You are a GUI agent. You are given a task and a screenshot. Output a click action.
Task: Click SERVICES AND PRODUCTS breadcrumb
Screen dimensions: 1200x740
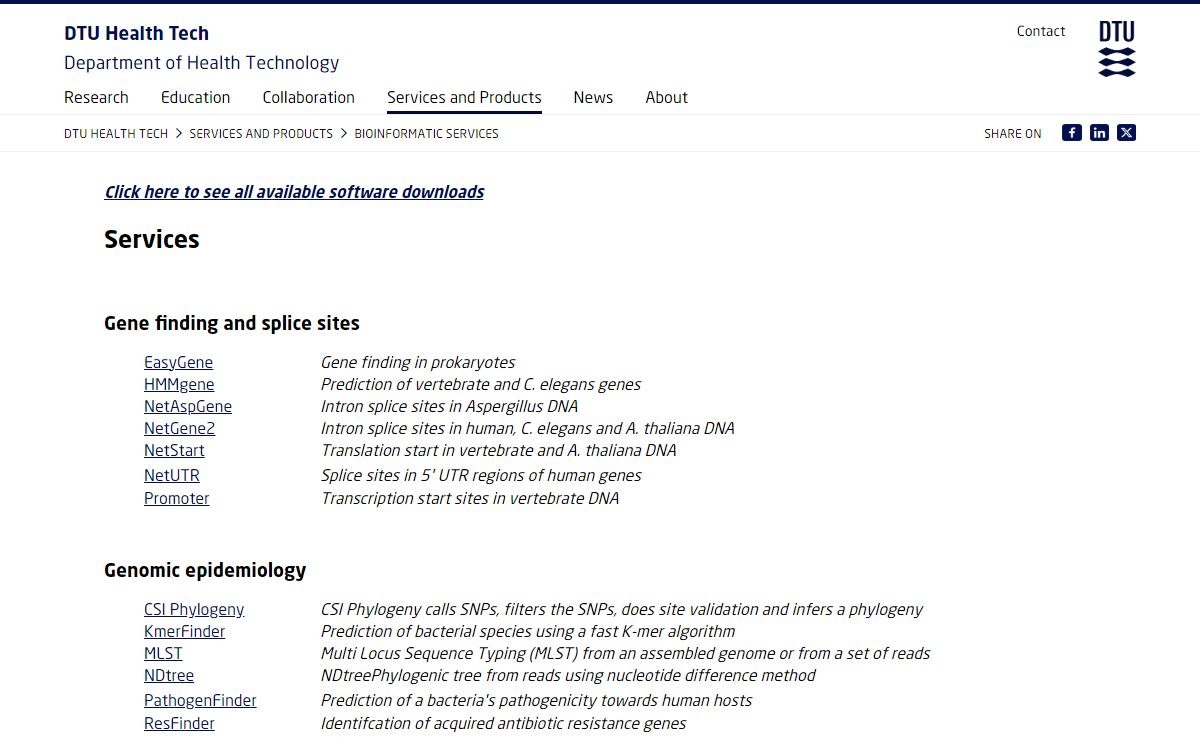[x=261, y=133]
